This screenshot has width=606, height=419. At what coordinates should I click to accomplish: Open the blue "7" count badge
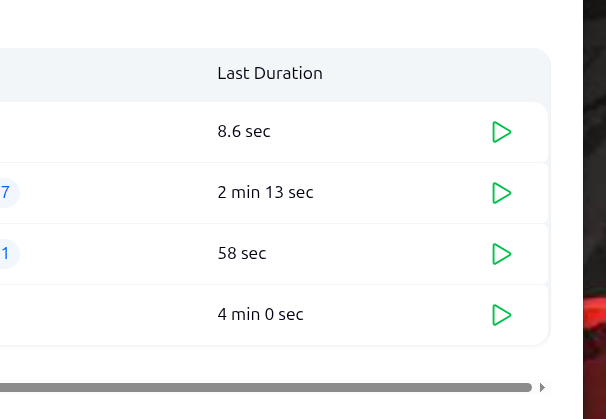point(6,193)
